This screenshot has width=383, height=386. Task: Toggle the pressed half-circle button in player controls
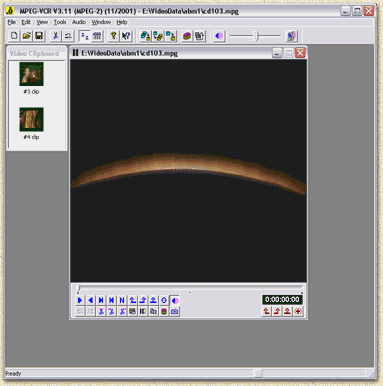175,300
